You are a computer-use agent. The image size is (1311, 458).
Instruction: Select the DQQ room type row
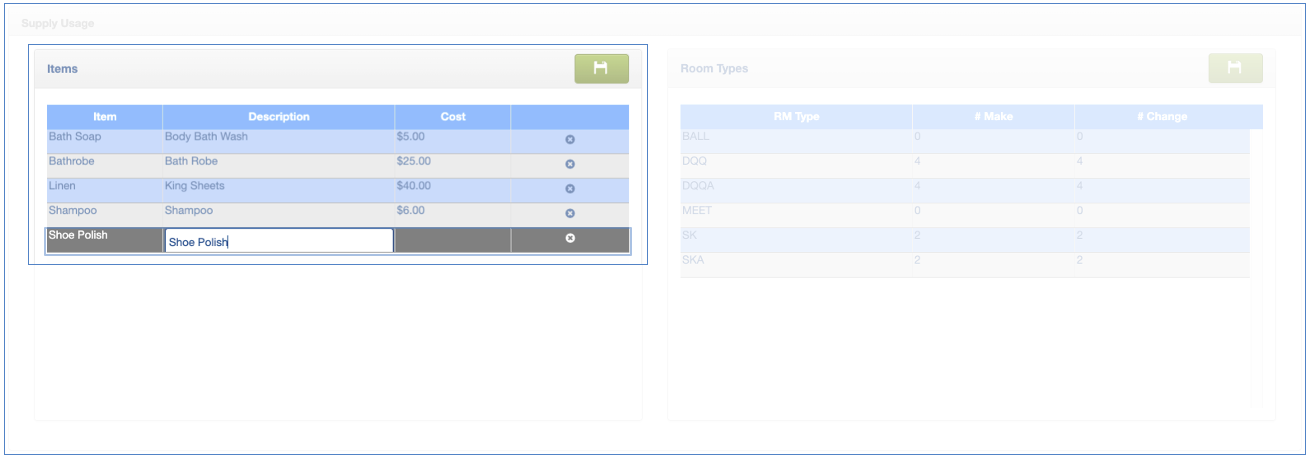[796, 161]
